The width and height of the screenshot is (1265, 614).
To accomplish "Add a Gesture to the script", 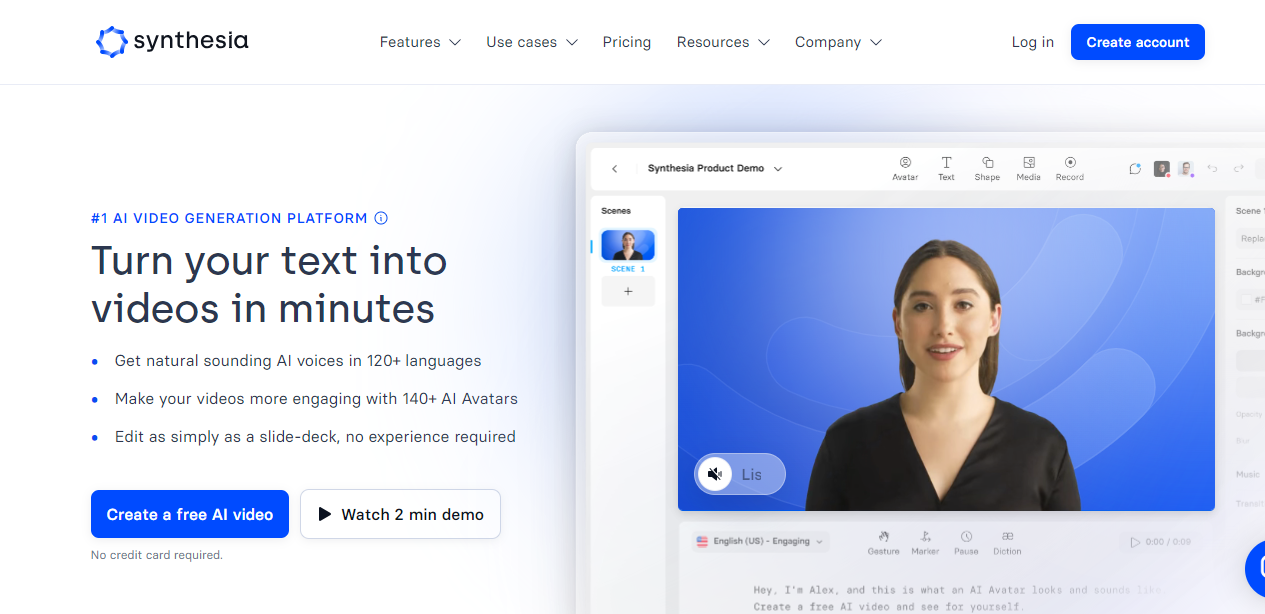I will pyautogui.click(x=883, y=543).
